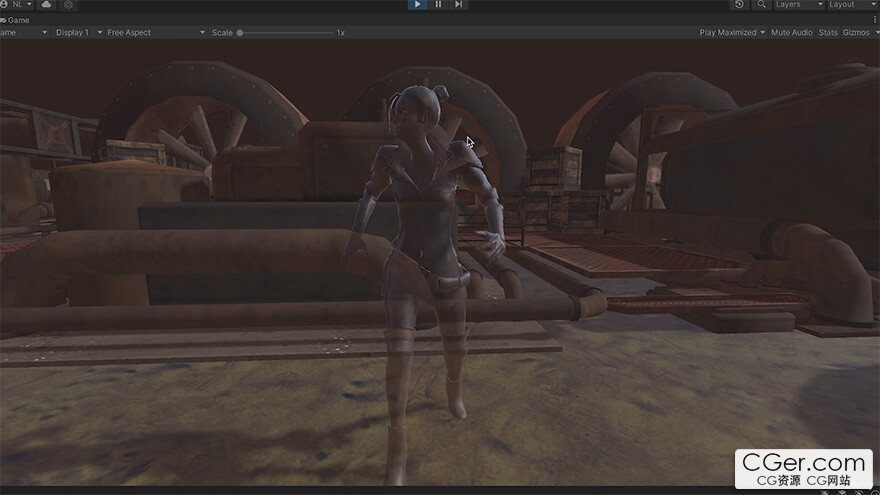Viewport: 880px width, 495px height.
Task: Open the Display 1 dropdown
Action: point(79,33)
